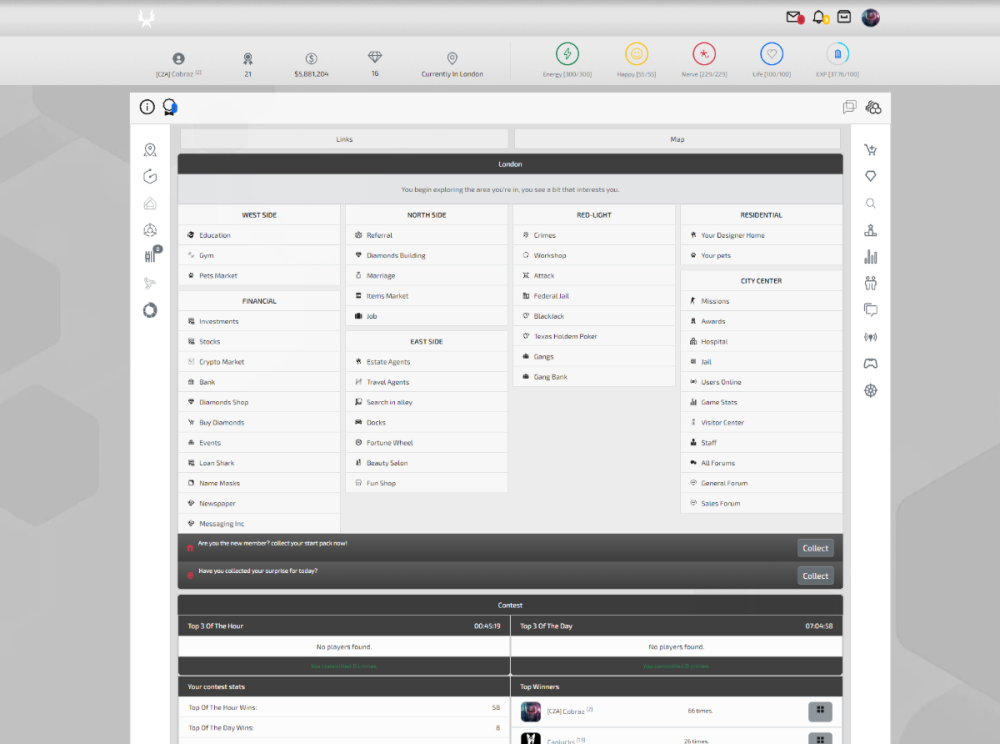Click the magnifier search icon in right sidebar
Viewport: 1000px width, 744px height.
(871, 203)
